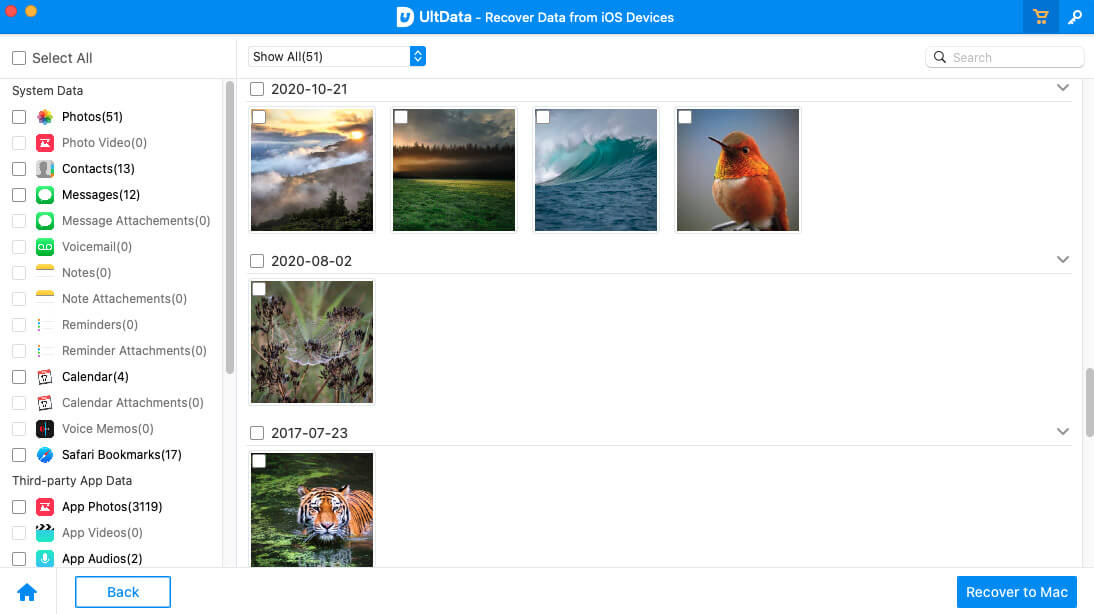Click the search magnifier icon

pyautogui.click(x=940, y=57)
